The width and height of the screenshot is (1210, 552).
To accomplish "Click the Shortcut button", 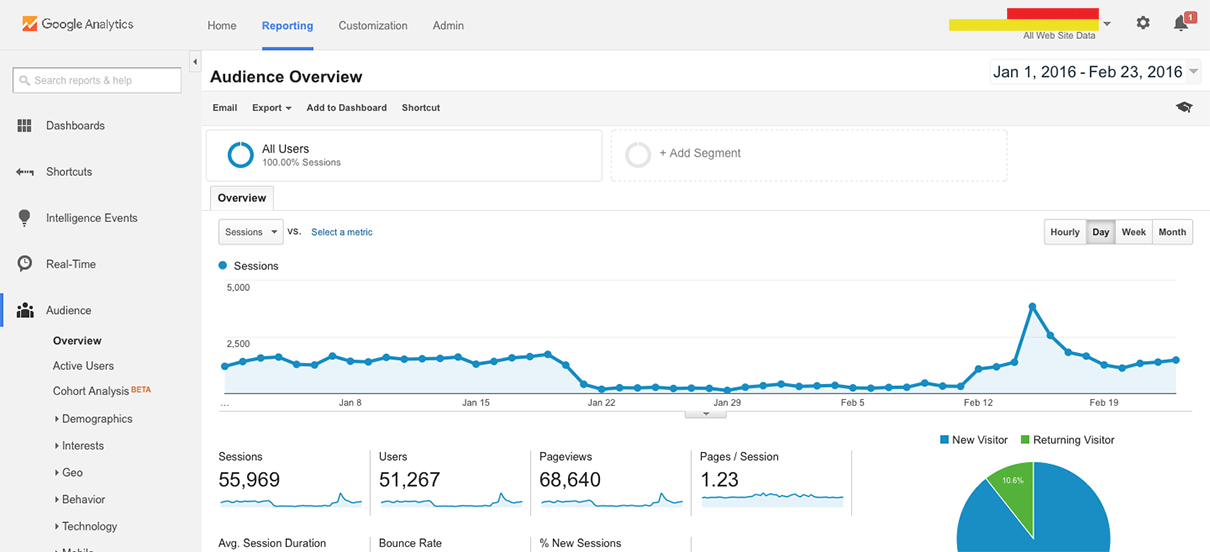I will 421,108.
